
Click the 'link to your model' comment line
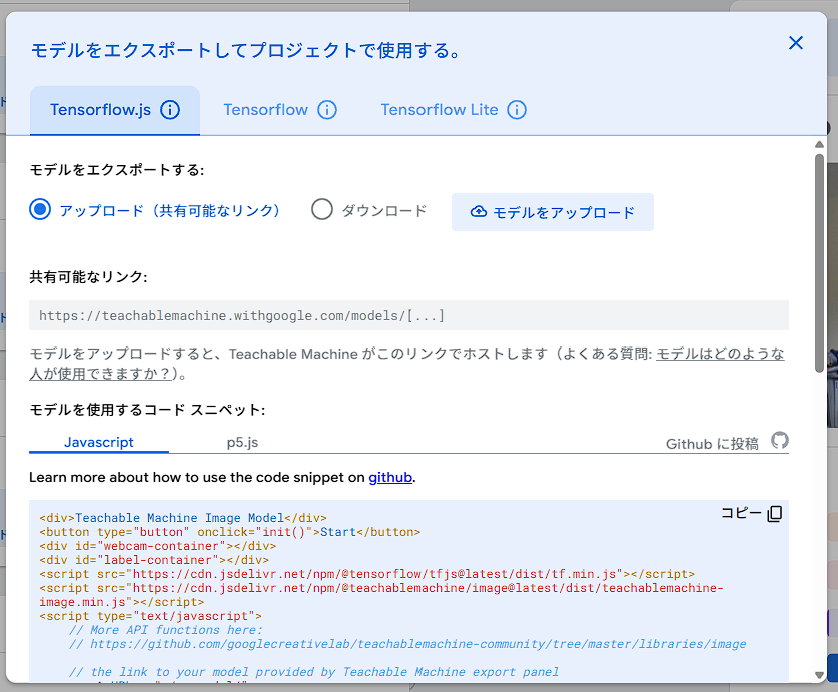pos(314,672)
